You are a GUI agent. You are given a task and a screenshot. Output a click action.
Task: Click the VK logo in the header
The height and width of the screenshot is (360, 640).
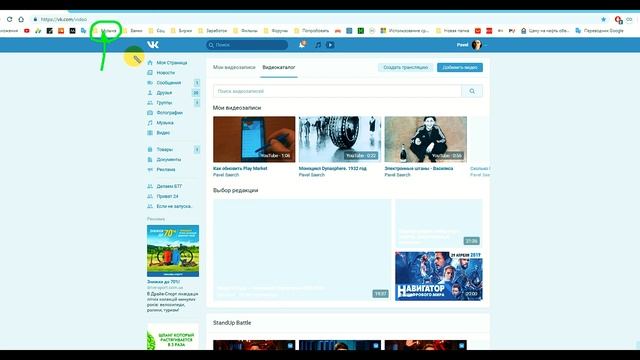tap(153, 44)
